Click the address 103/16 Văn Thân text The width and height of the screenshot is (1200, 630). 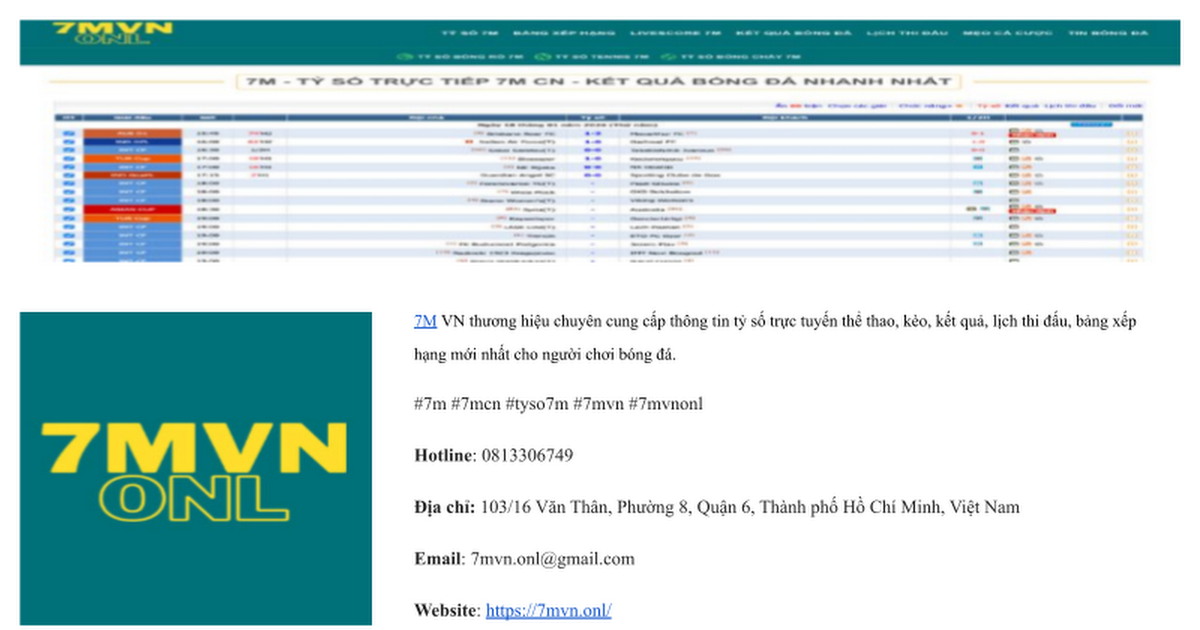(x=750, y=507)
